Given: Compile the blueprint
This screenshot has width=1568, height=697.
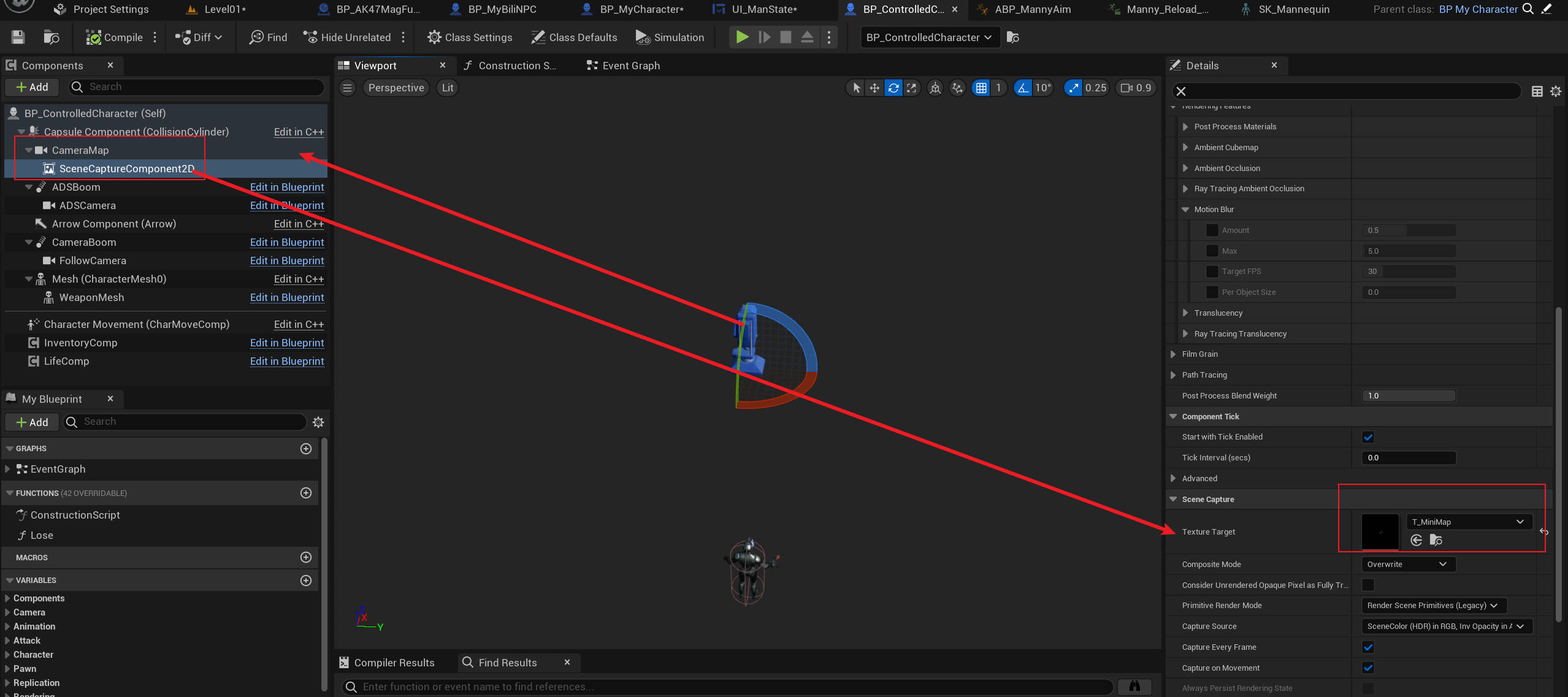Looking at the screenshot, I should [115, 37].
